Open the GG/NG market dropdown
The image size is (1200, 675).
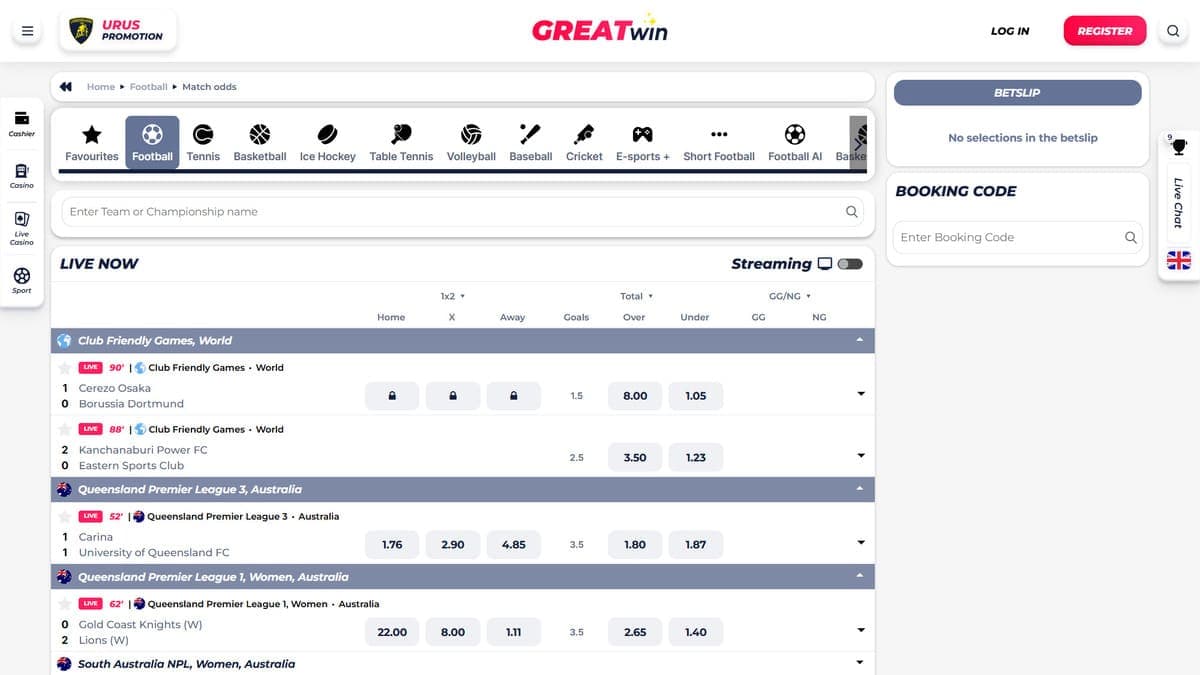[x=789, y=296]
